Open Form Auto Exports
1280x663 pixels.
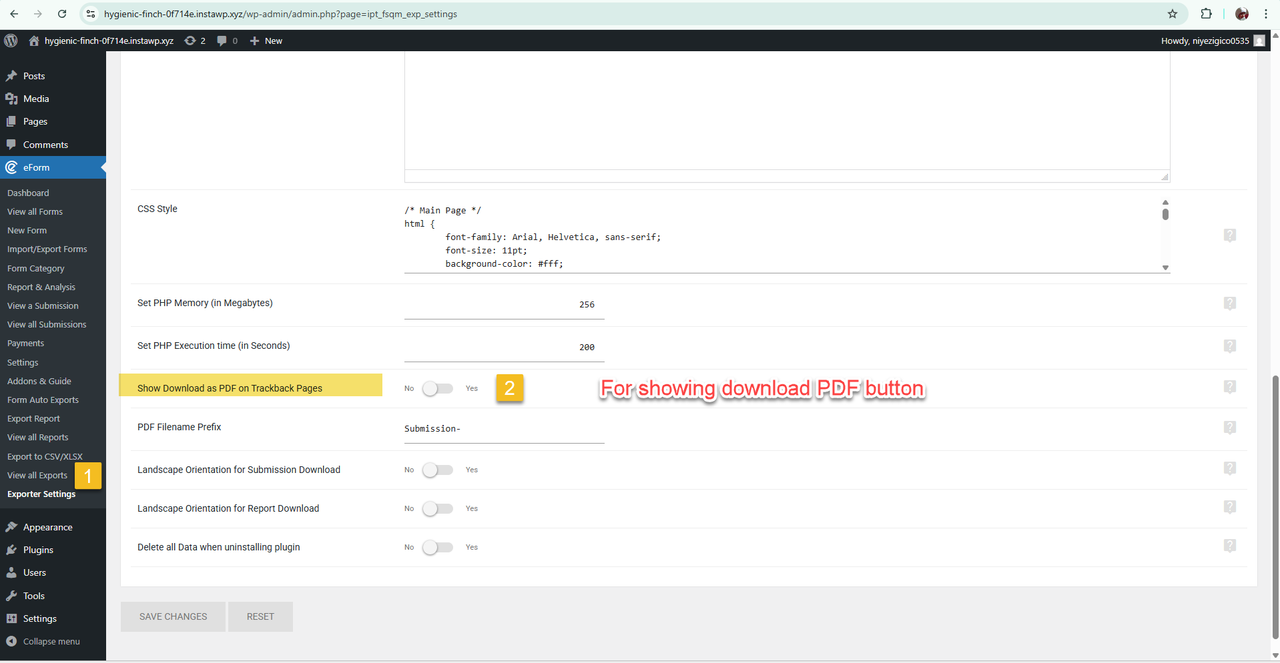(43, 400)
